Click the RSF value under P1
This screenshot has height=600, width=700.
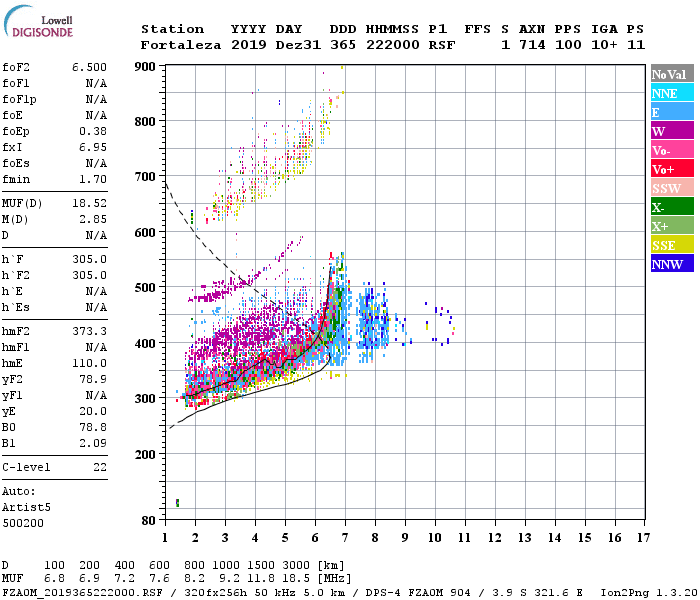(442, 45)
